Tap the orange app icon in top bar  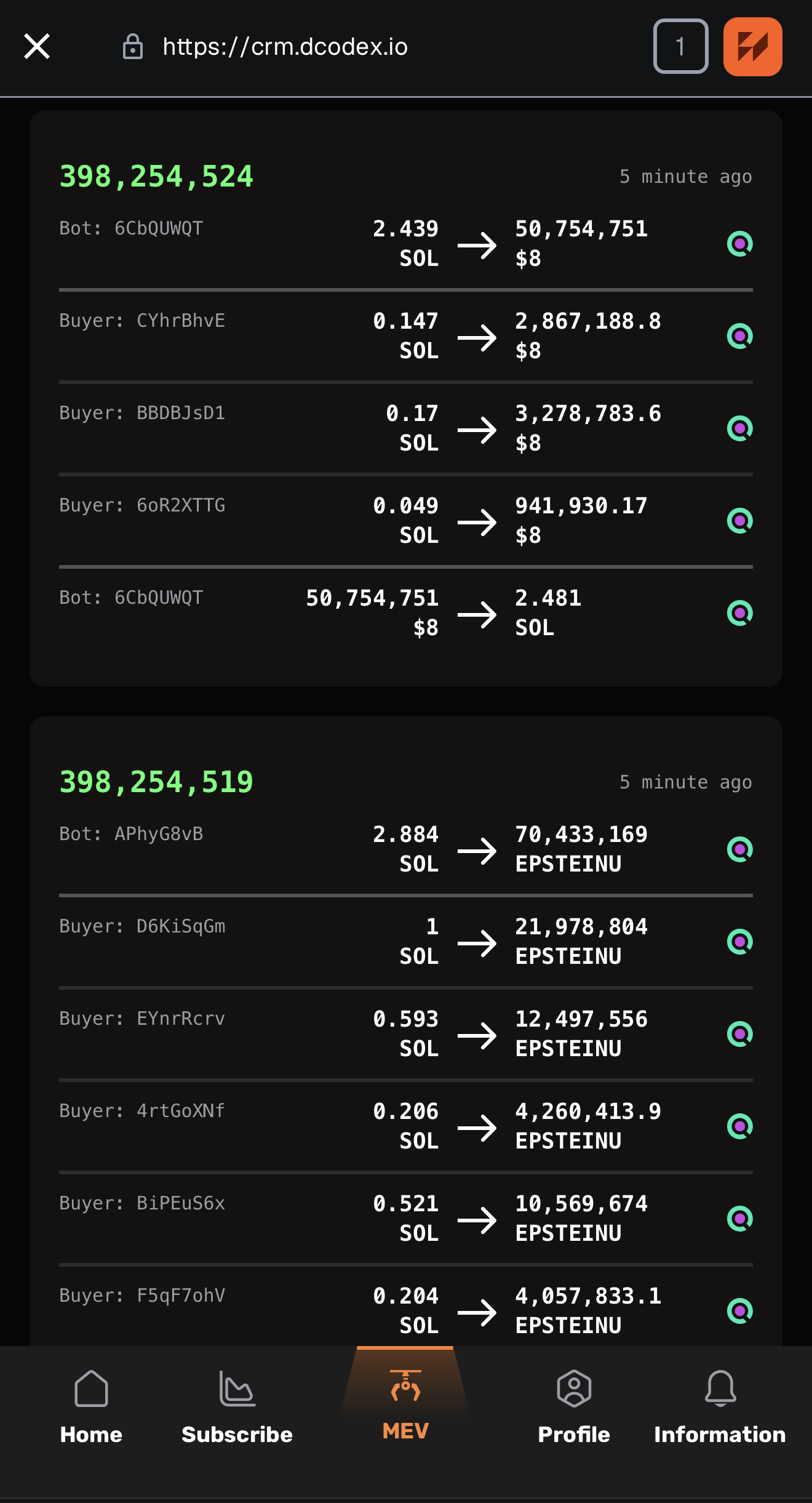click(752, 47)
